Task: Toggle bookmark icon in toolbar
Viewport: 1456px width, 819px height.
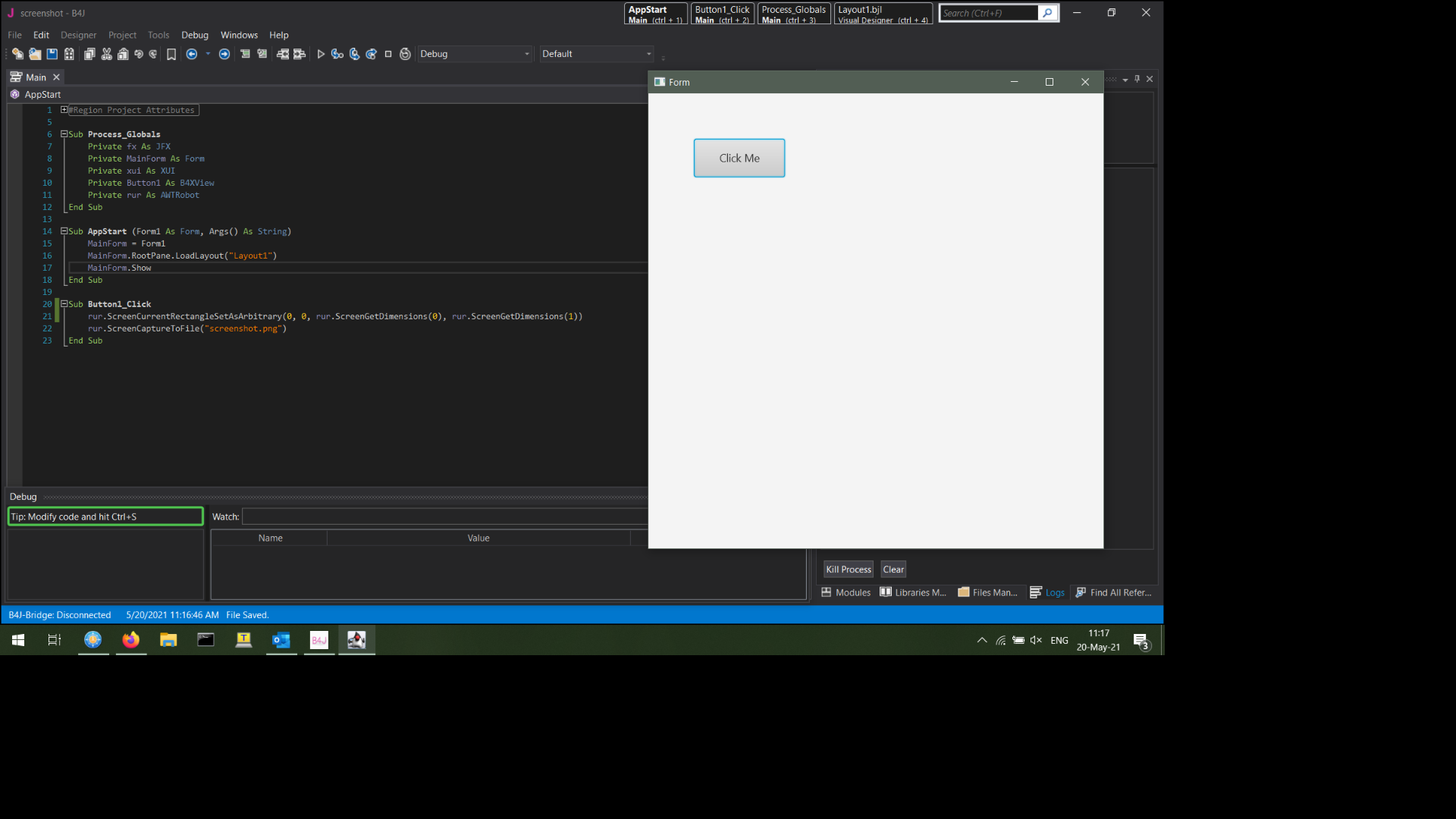Action: pyautogui.click(x=171, y=54)
